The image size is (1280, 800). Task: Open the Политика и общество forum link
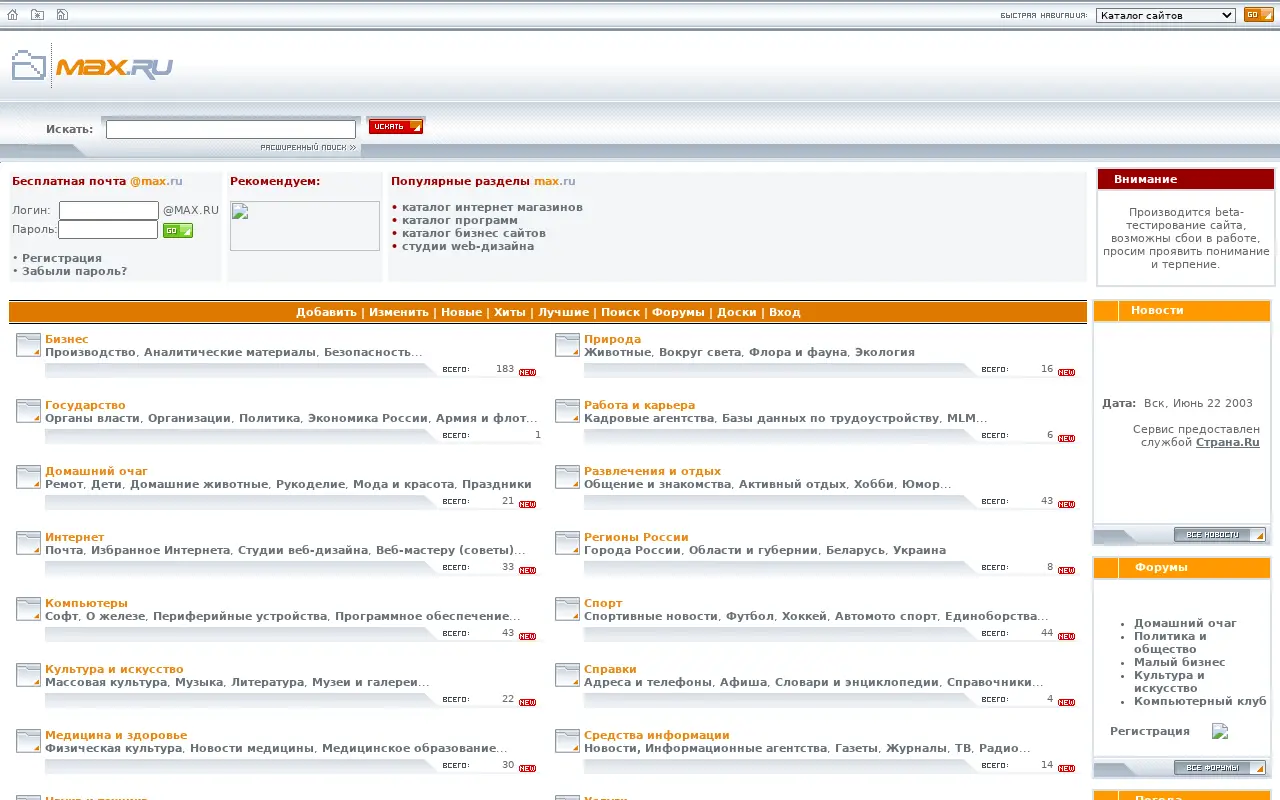[1170, 642]
